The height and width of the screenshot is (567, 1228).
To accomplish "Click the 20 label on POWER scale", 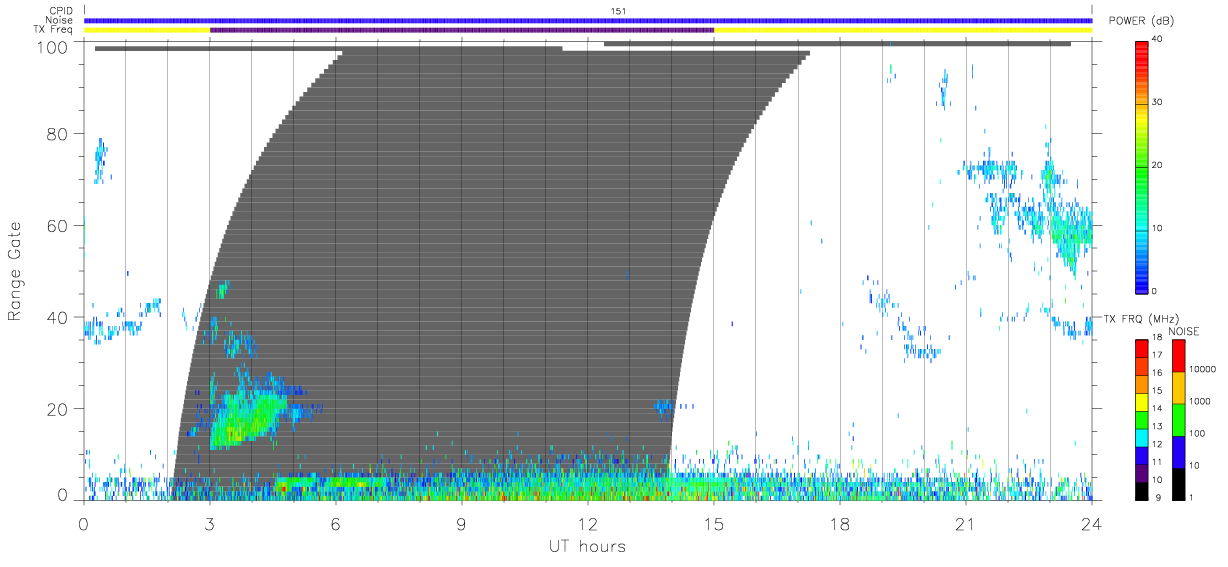I will tap(1158, 165).
